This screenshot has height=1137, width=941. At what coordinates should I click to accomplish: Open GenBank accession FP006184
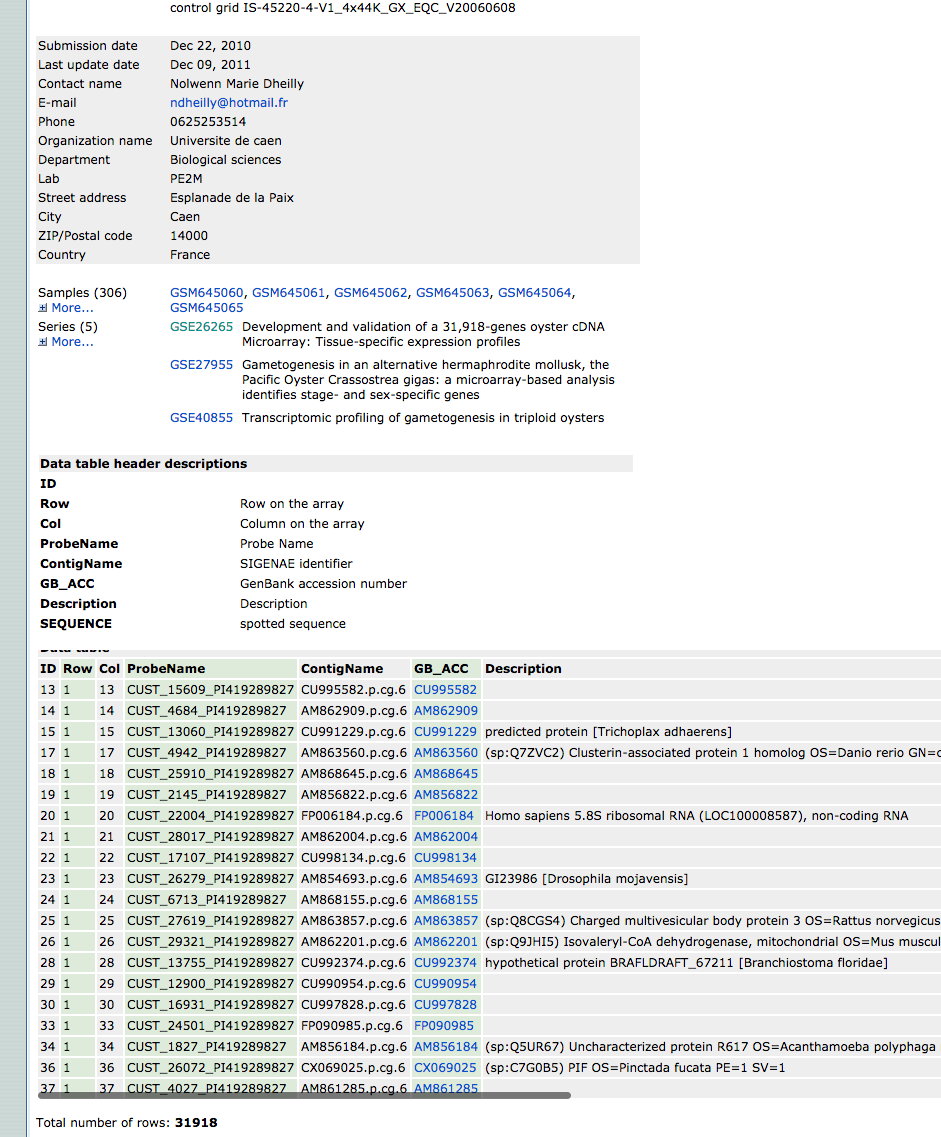tap(444, 816)
